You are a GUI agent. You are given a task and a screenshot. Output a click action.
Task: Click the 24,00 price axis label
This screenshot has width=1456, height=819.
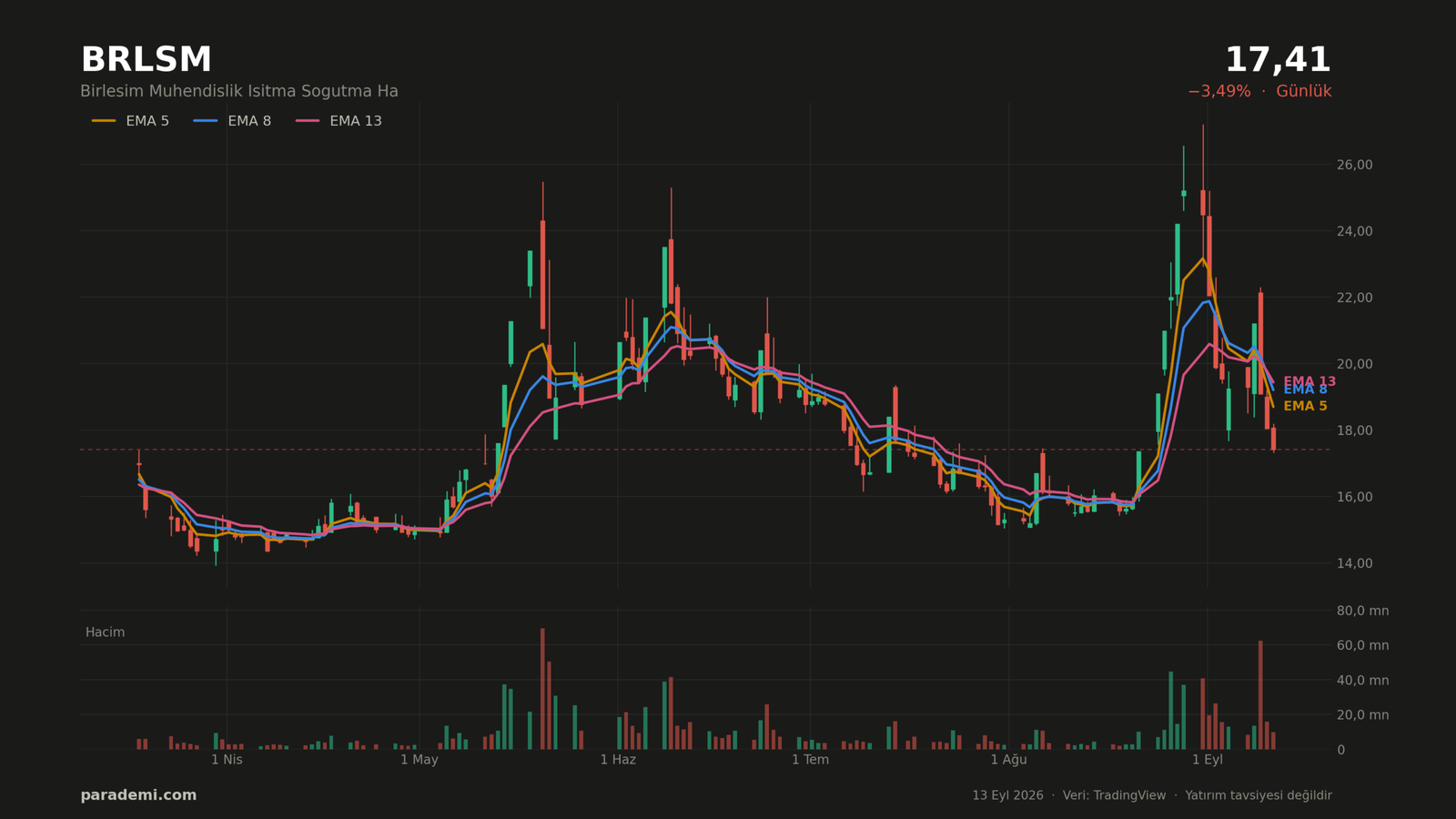click(1355, 231)
